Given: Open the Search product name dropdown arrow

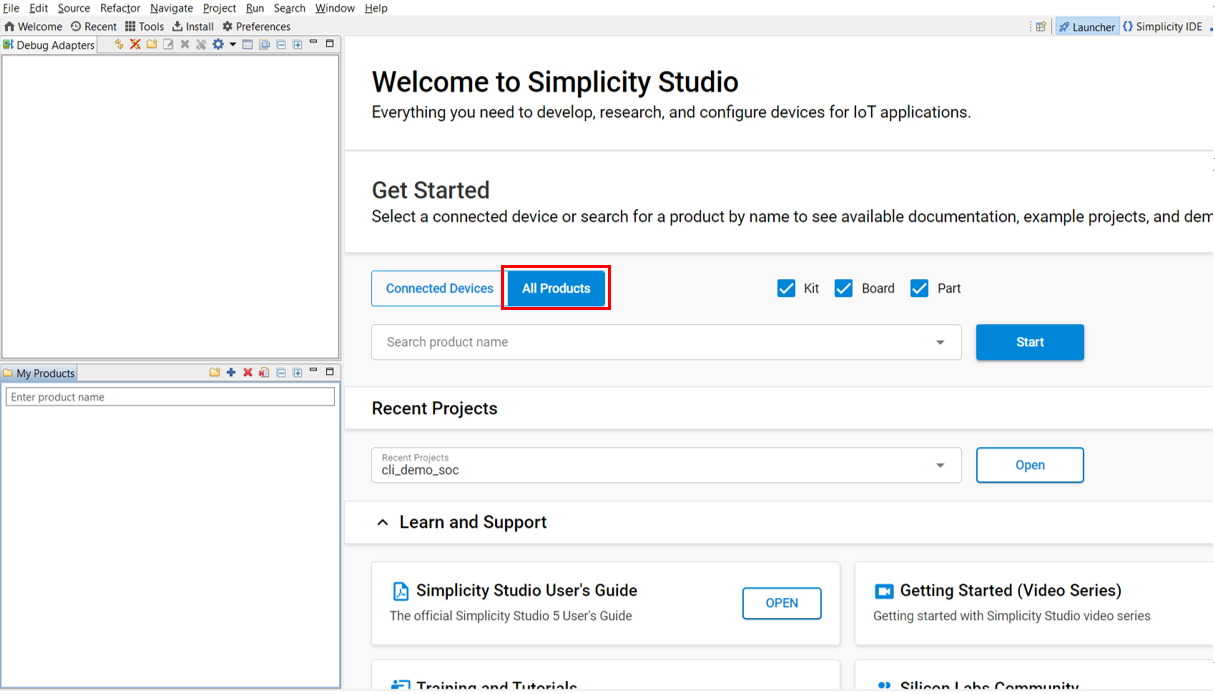Looking at the screenshot, I should [940, 343].
